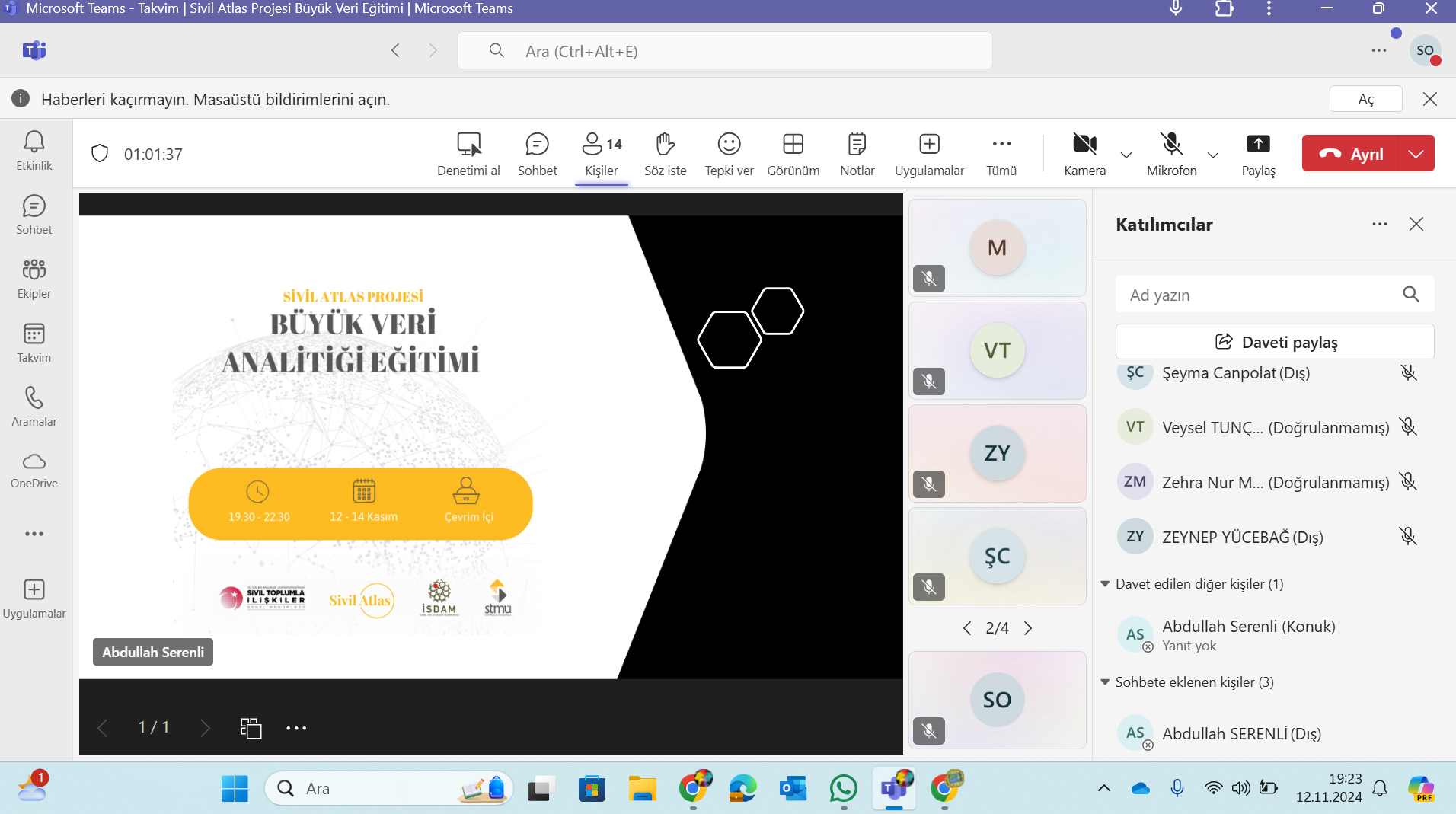Collapse 'Davet edilen diğer kişiler' section
The width and height of the screenshot is (1456, 814).
pos(1105,584)
